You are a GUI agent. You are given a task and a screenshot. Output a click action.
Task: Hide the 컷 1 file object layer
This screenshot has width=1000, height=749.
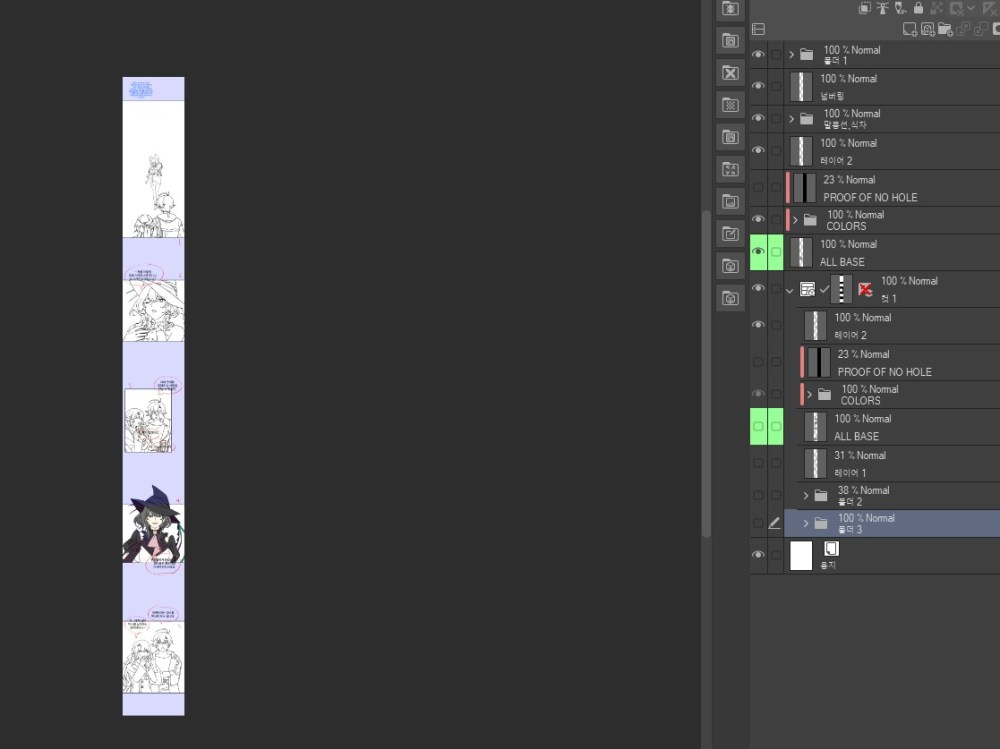(758, 288)
